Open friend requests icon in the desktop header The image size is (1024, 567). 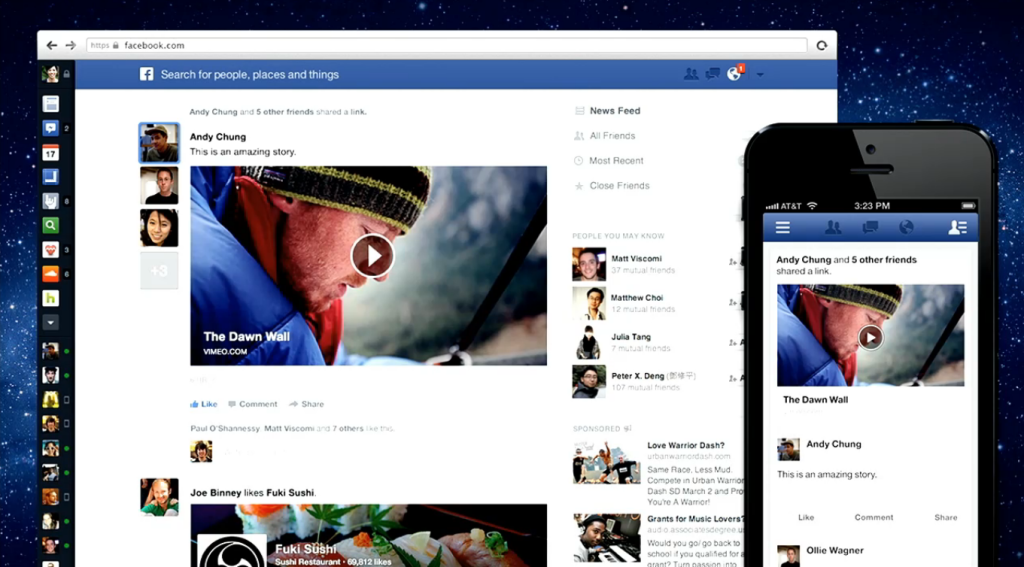tap(691, 73)
